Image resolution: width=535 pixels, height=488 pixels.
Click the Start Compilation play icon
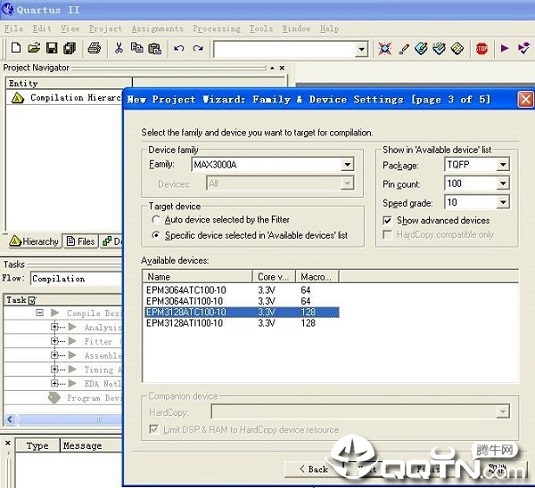(x=505, y=48)
